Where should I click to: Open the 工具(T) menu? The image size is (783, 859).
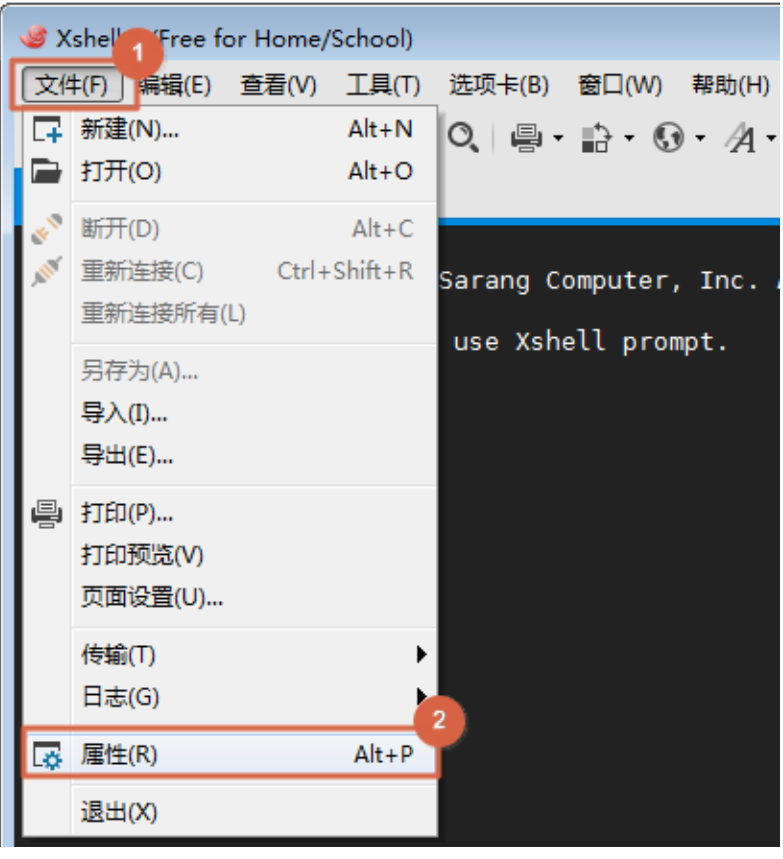point(383,85)
